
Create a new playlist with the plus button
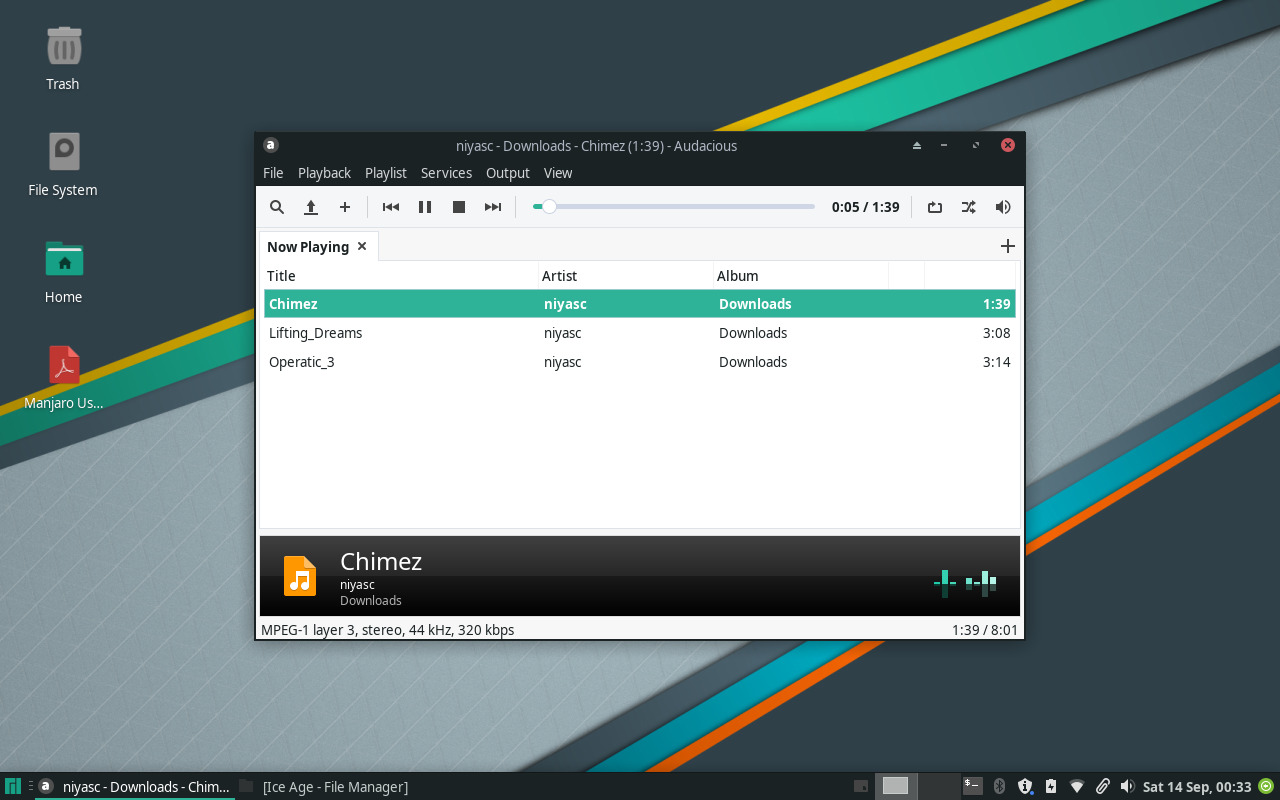point(1007,246)
